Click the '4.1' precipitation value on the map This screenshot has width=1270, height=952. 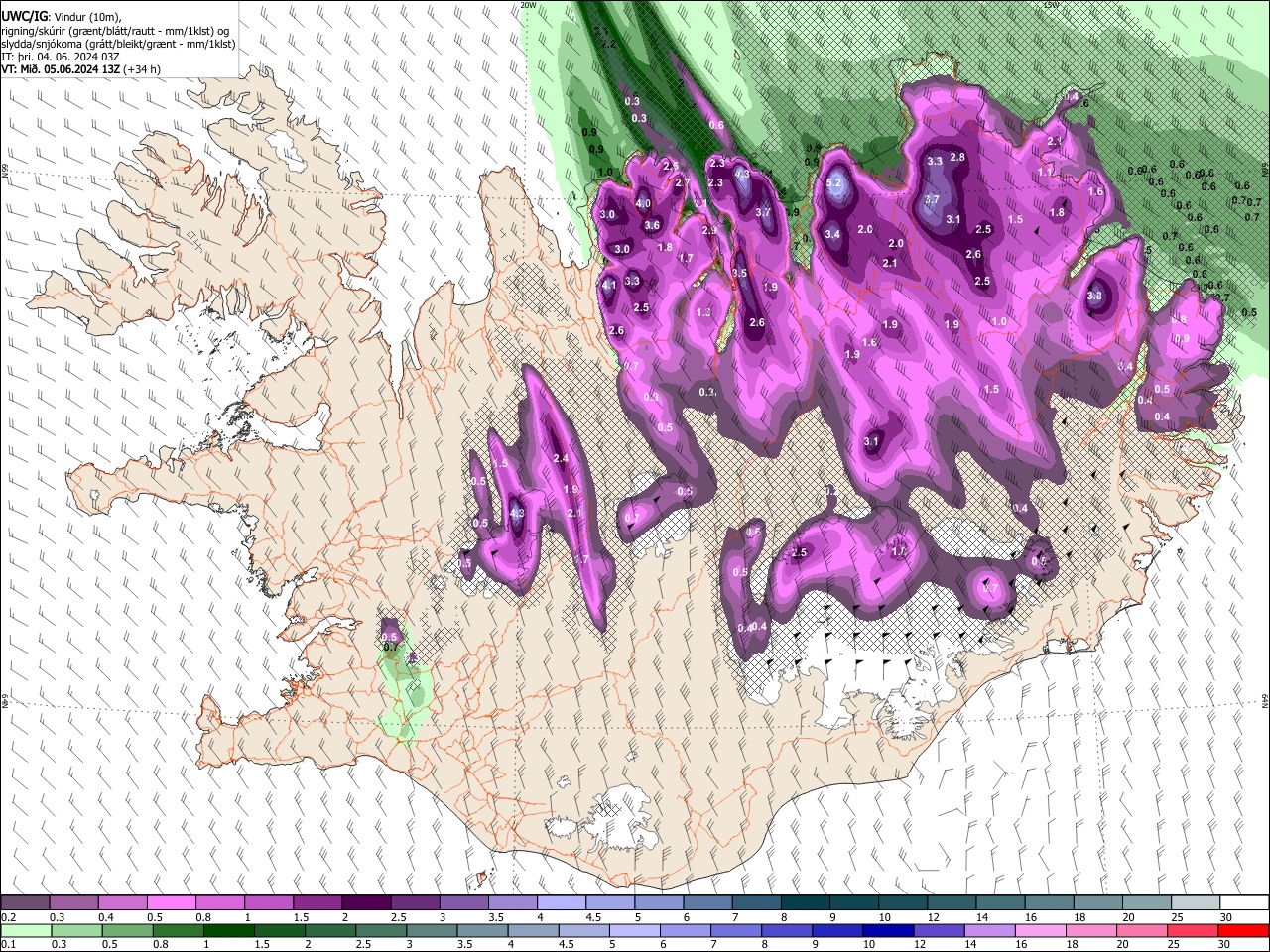[x=609, y=286]
